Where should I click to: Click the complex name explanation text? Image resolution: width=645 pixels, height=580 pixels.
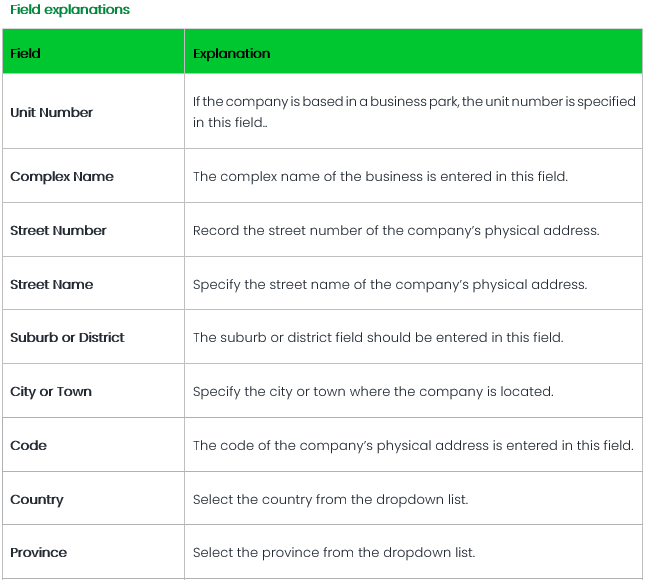click(380, 176)
